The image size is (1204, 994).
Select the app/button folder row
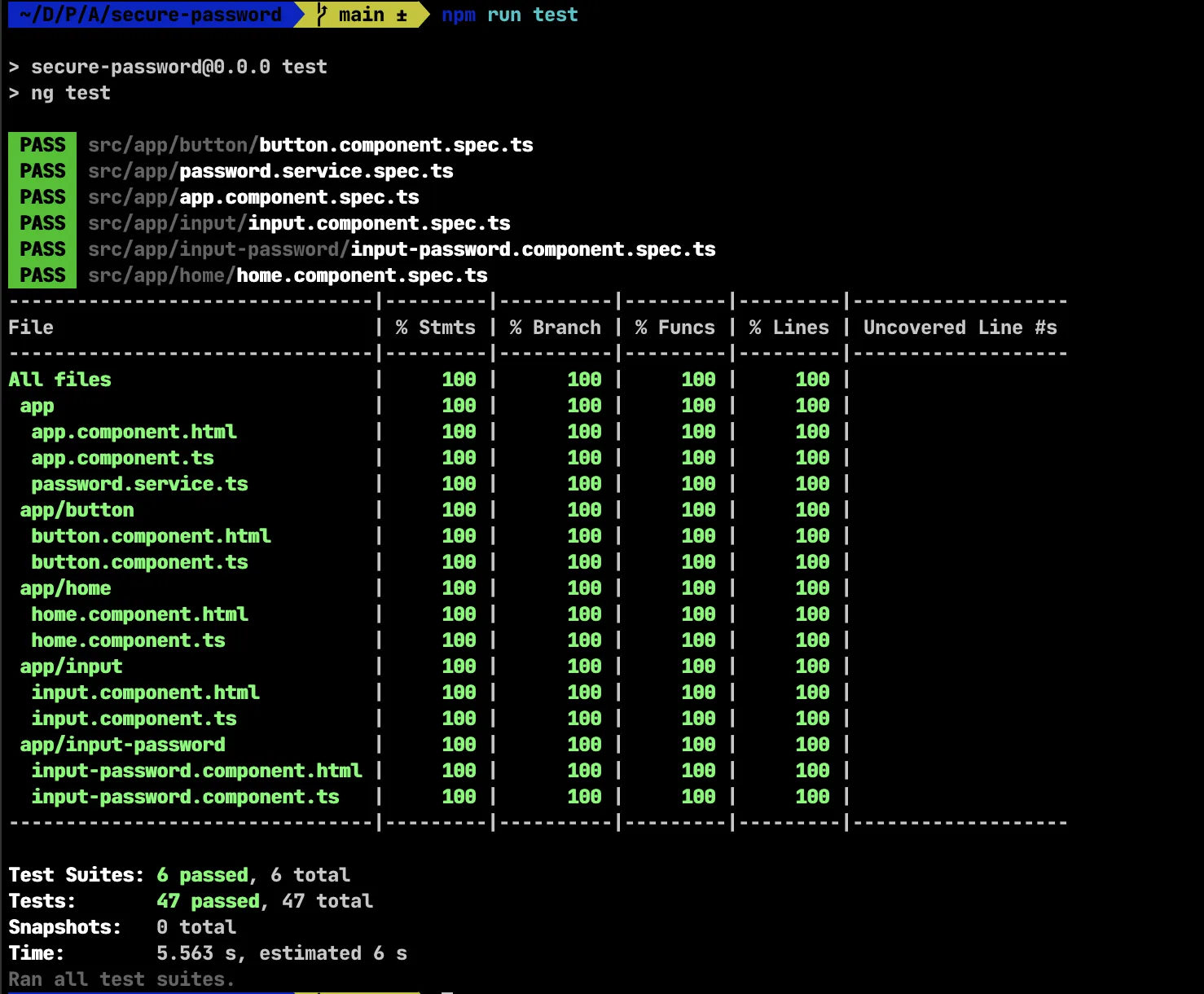click(x=77, y=510)
